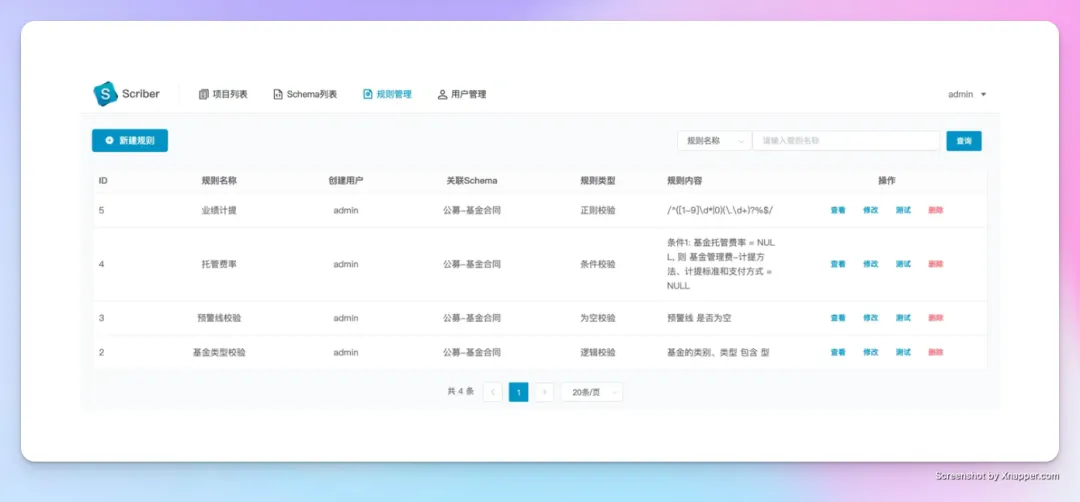Click the 新建规则 button
Image resolution: width=1080 pixels, height=502 pixels.
(x=129, y=140)
